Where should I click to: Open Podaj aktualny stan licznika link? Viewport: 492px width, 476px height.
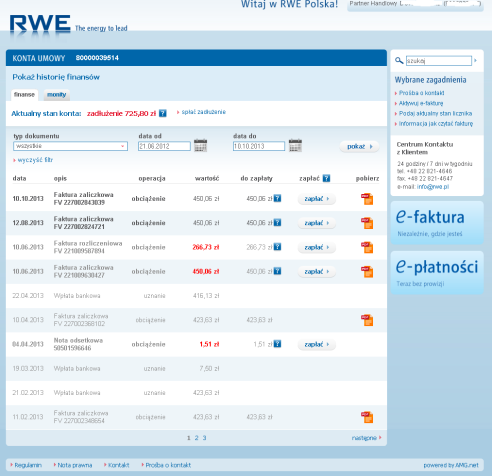(x=435, y=114)
